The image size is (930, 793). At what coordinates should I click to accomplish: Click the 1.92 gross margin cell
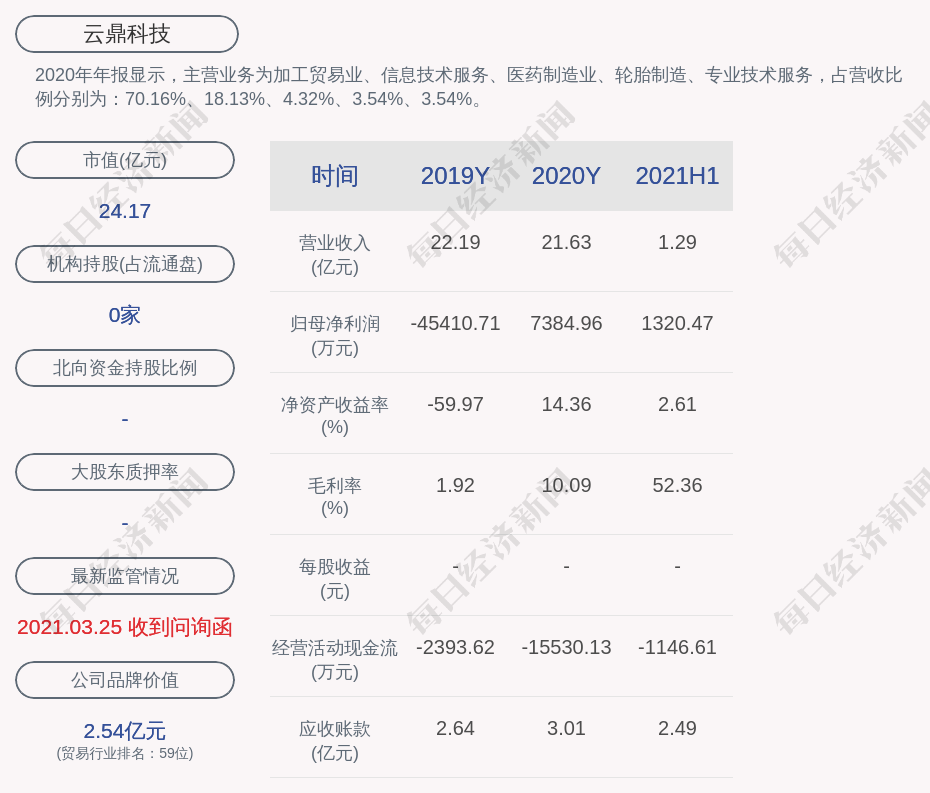pos(455,486)
